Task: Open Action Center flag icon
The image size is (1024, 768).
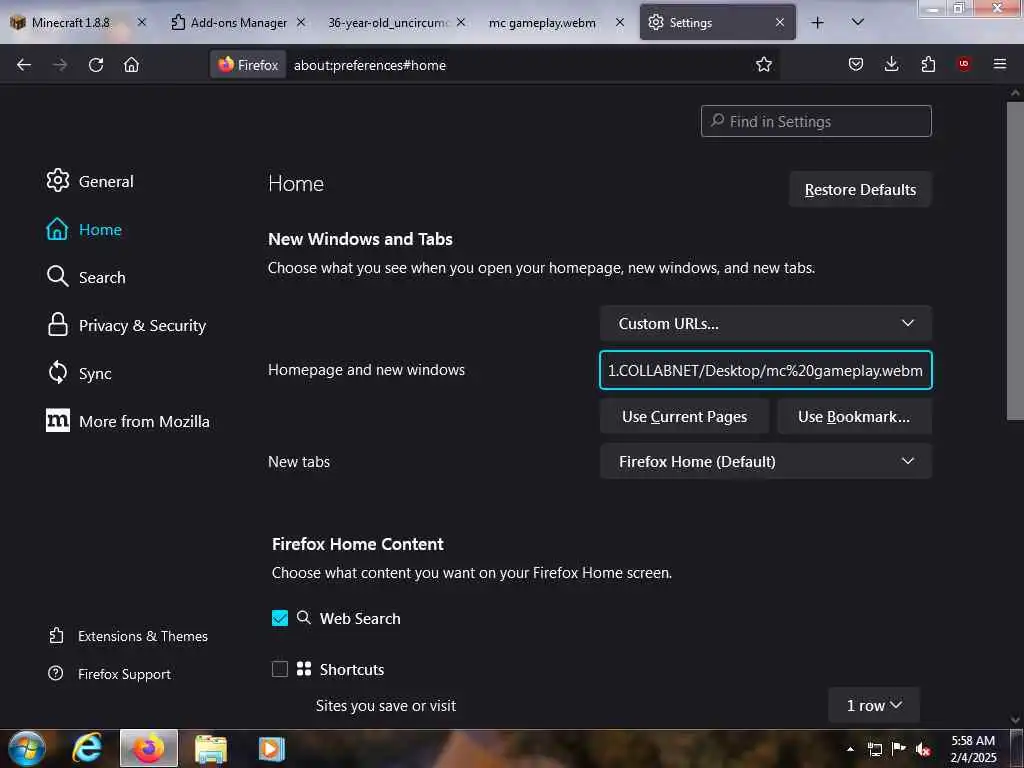Action: click(899, 748)
